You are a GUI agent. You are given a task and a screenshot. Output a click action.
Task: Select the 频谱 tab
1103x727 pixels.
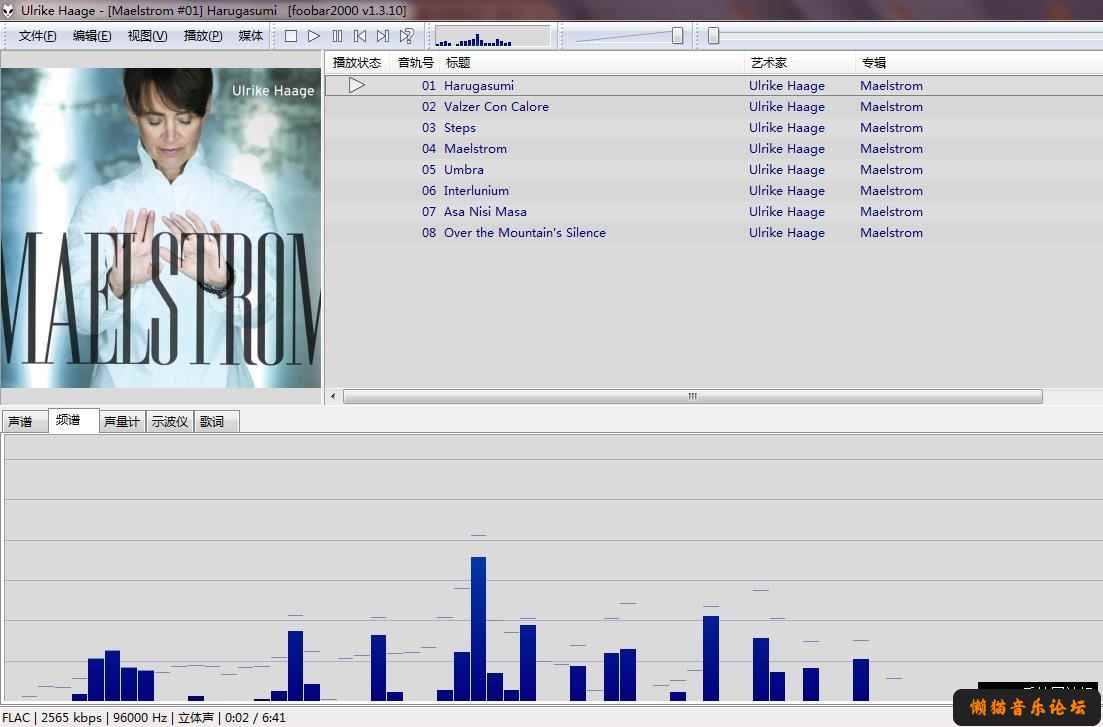73,420
